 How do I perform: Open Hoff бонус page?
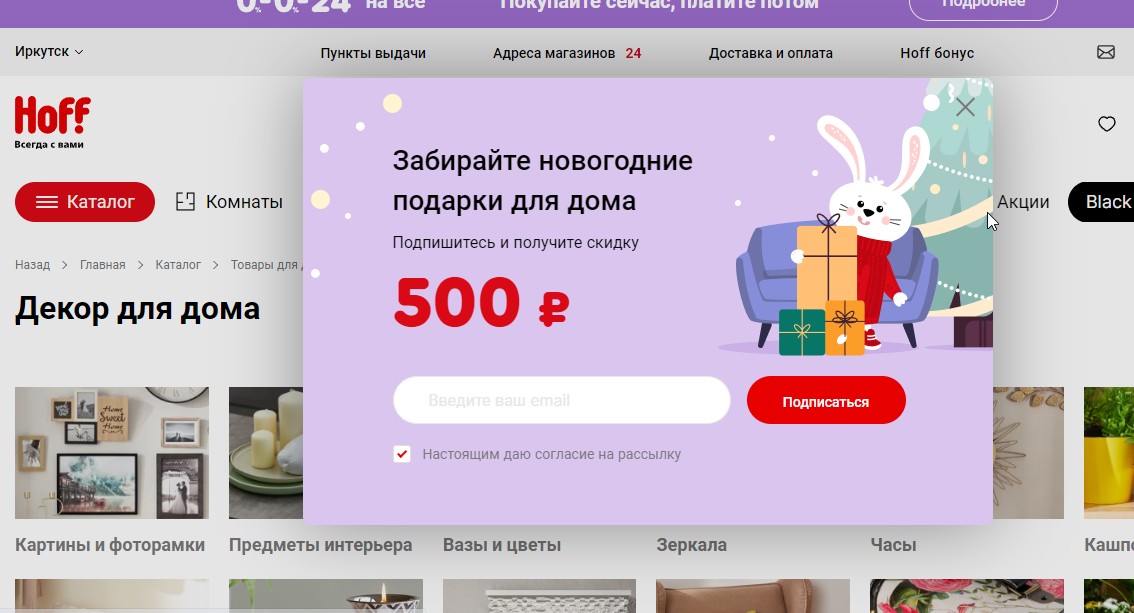point(937,53)
